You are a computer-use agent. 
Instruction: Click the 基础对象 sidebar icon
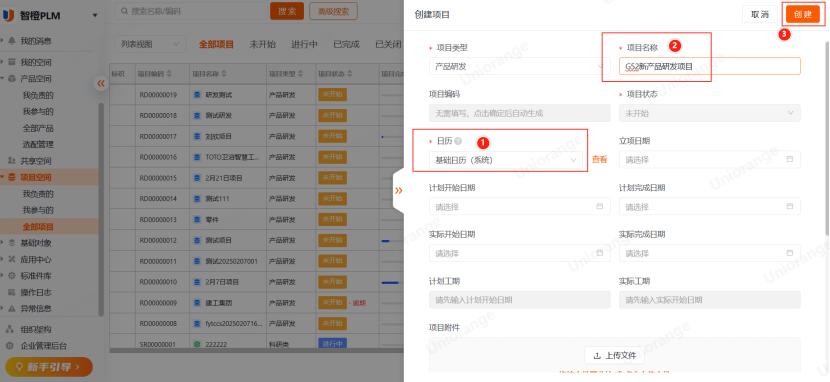pyautogui.click(x=12, y=243)
